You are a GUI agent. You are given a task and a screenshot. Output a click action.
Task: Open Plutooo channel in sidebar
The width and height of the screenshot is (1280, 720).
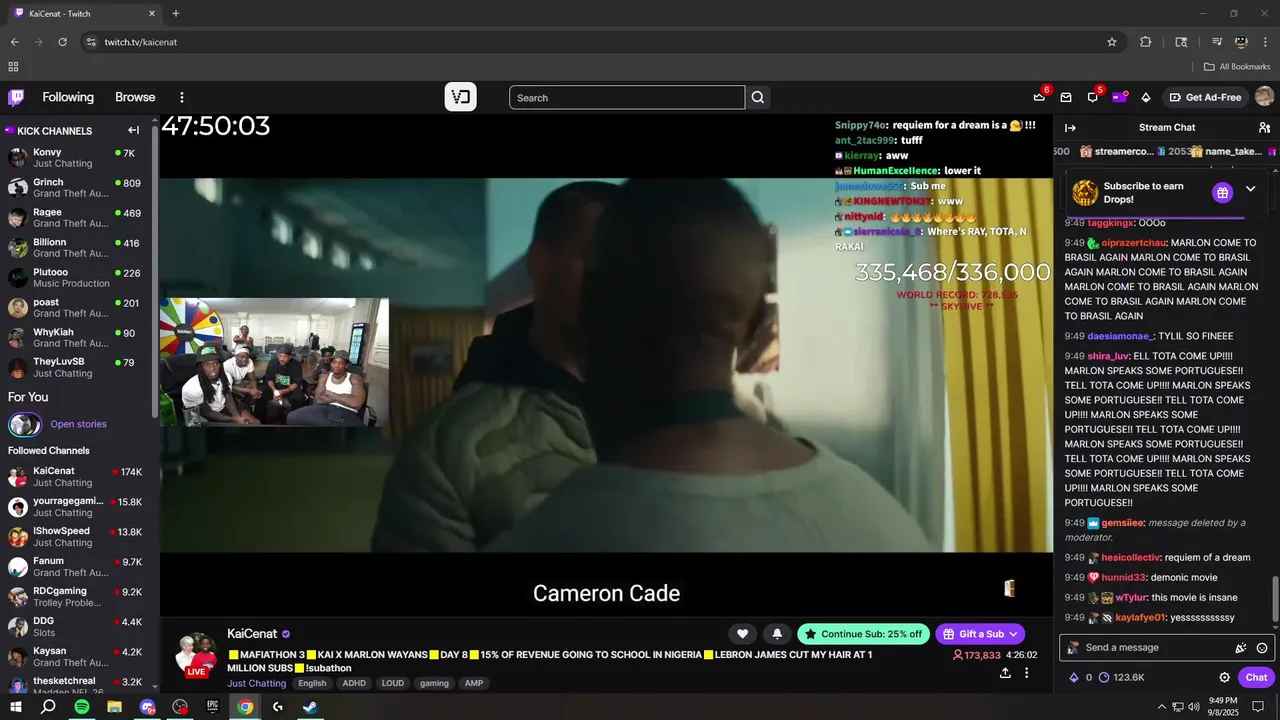click(x=80, y=278)
